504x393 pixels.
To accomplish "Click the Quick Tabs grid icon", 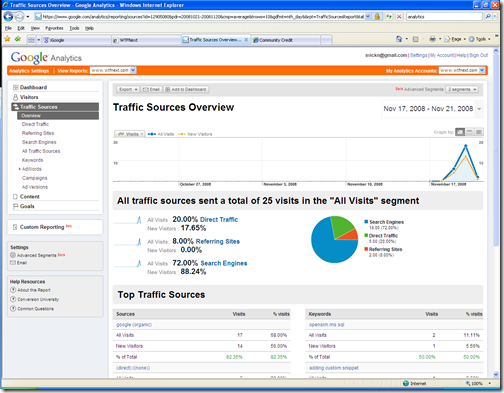I will click(x=31, y=40).
